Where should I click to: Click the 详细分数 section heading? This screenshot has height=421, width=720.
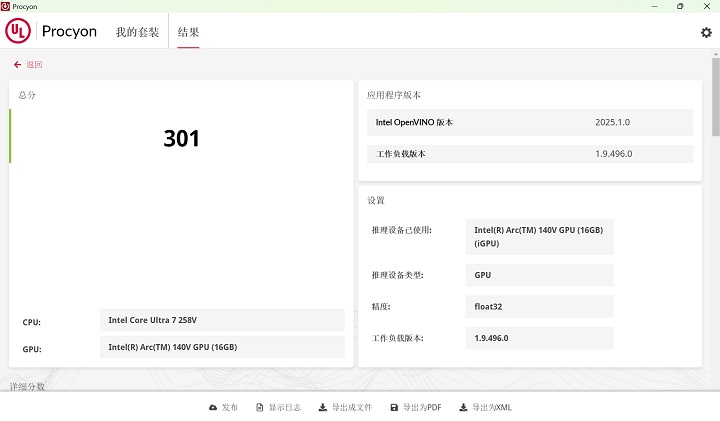pyautogui.click(x=27, y=386)
